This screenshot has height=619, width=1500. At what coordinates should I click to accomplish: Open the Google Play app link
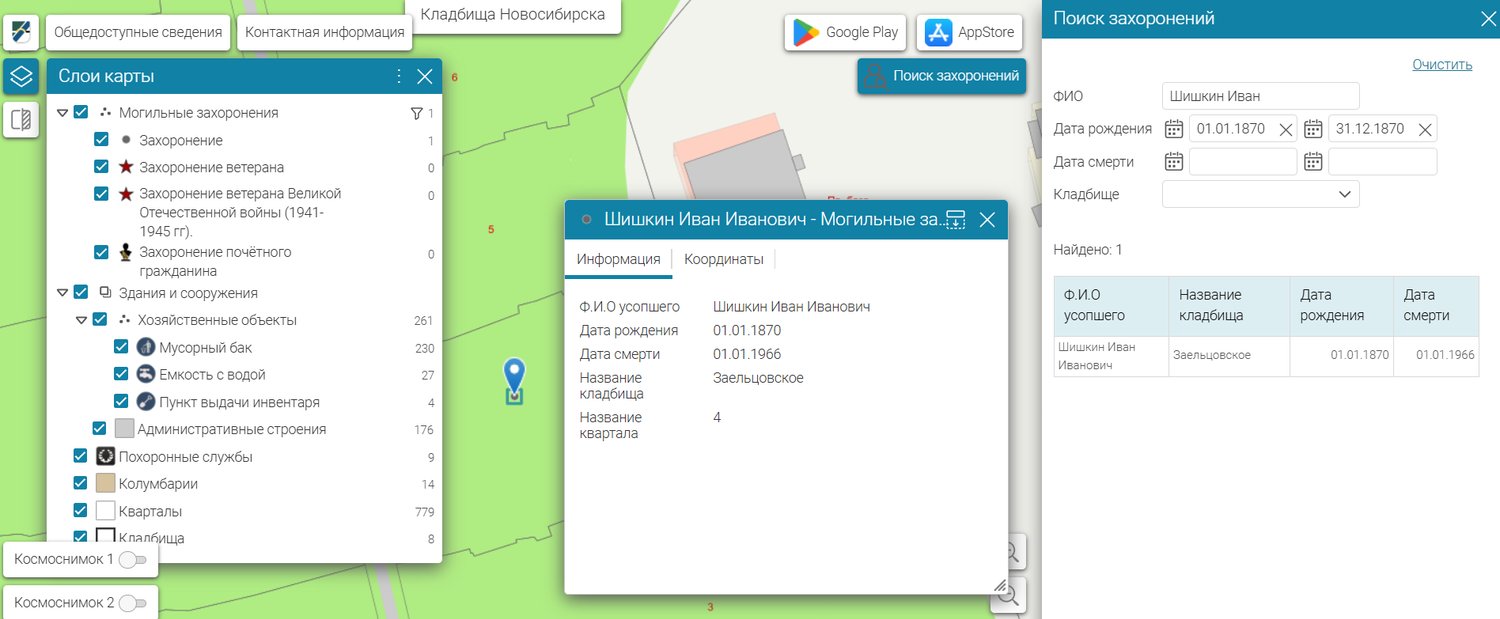(x=846, y=32)
